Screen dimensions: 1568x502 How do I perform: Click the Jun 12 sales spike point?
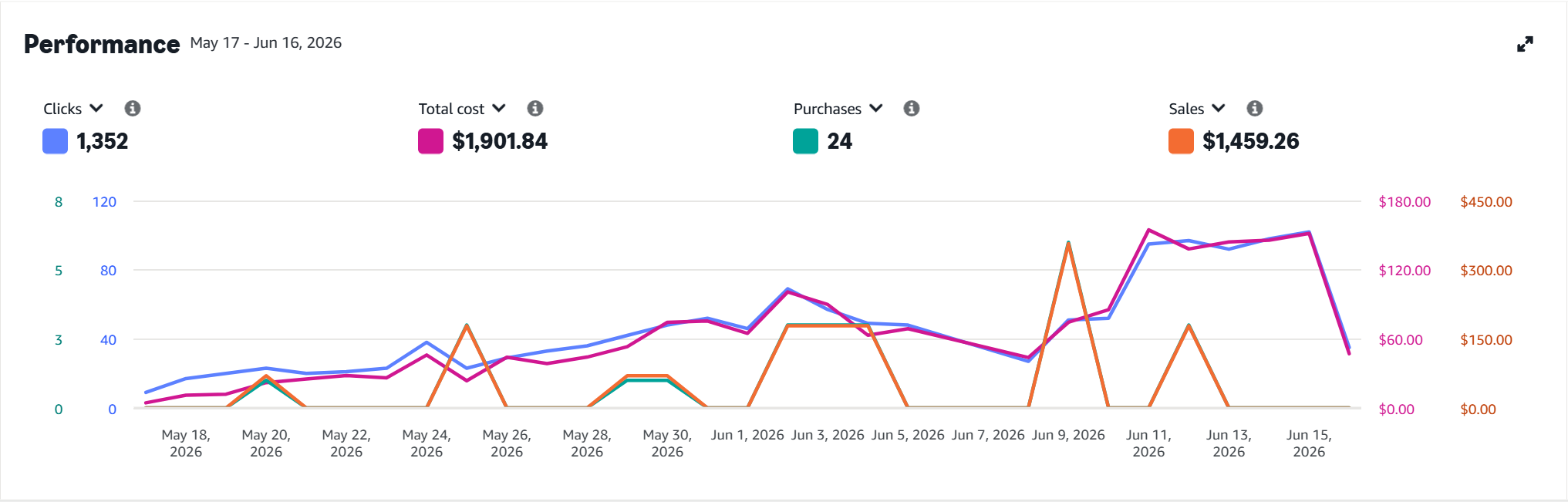pos(1189,325)
